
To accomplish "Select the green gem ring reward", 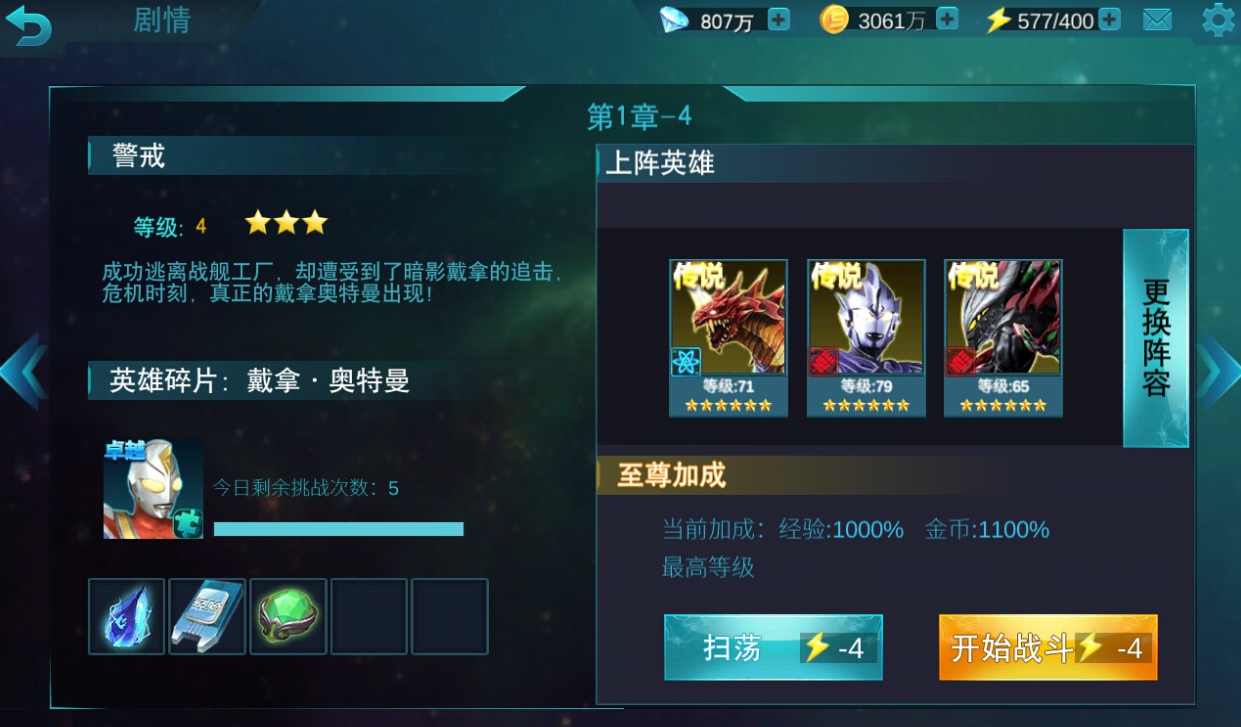I will click(288, 617).
